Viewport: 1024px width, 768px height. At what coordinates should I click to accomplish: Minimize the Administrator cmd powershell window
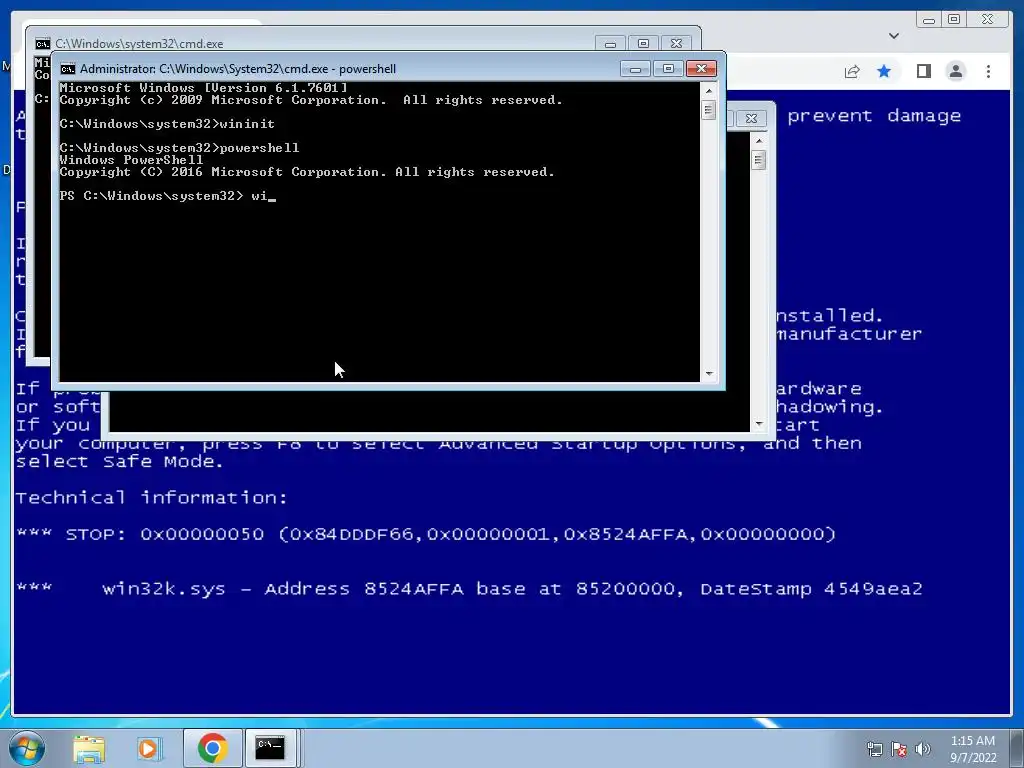click(x=635, y=69)
